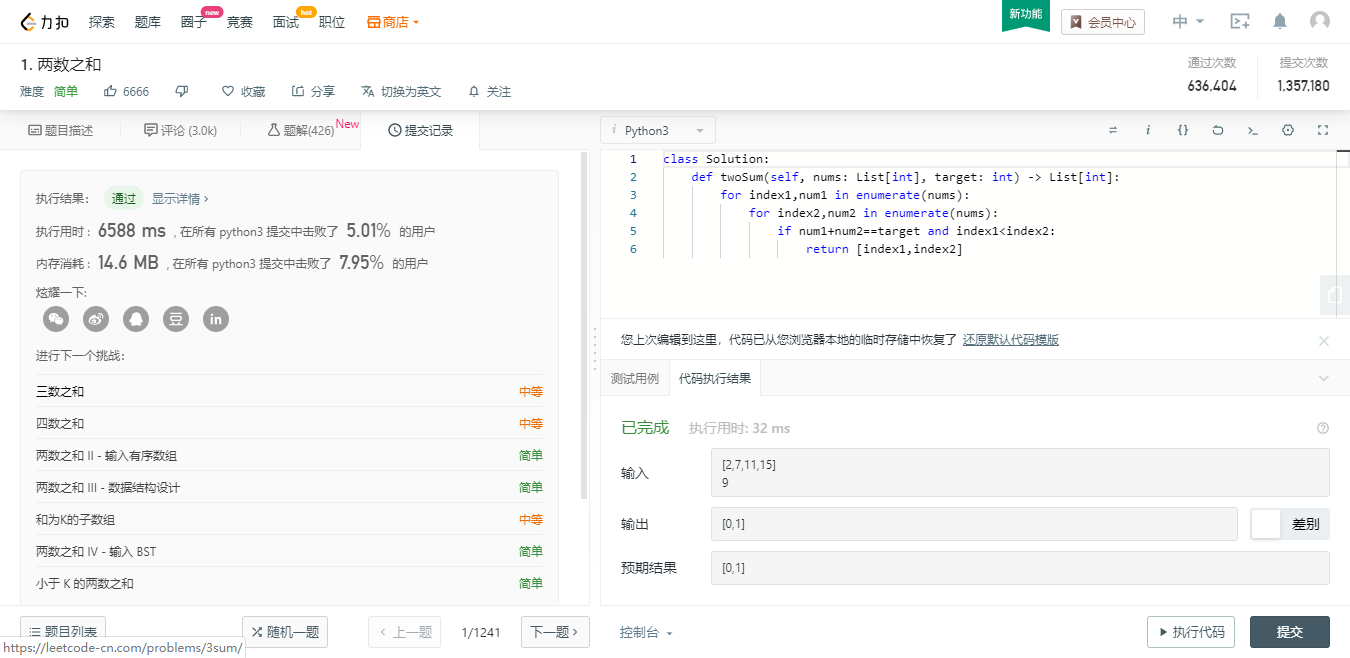Image resolution: width=1350 pixels, height=658 pixels.
Task: Open the Python3 language dropdown
Action: click(x=658, y=130)
